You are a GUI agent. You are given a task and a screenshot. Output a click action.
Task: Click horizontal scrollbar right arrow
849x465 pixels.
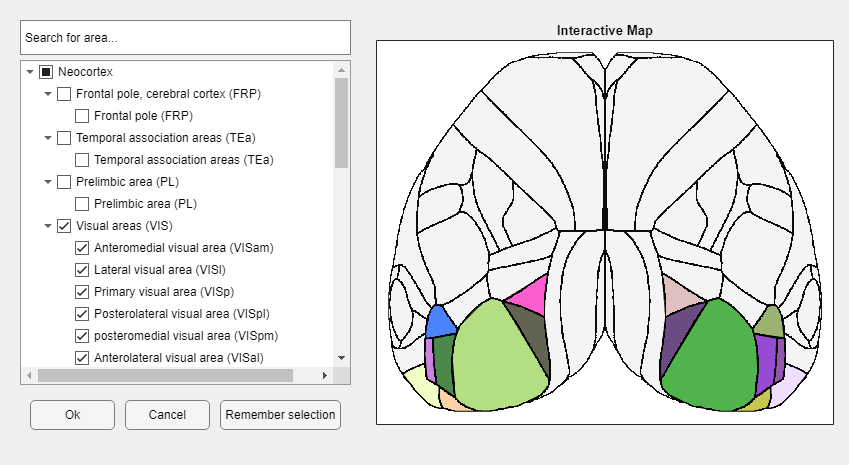(325, 375)
